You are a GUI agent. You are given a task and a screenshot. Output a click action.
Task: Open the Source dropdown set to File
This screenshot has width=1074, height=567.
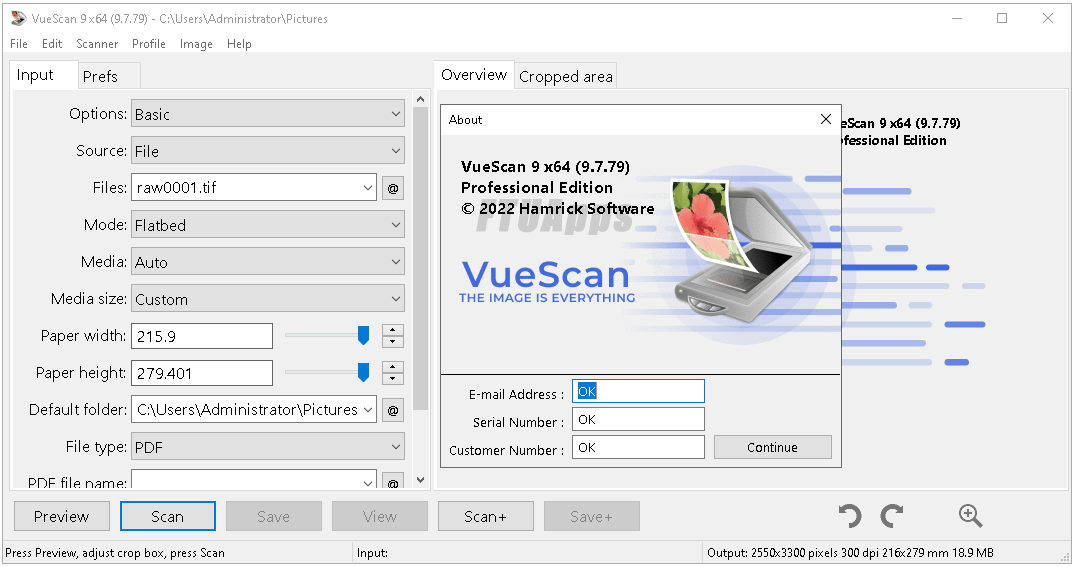click(x=268, y=151)
